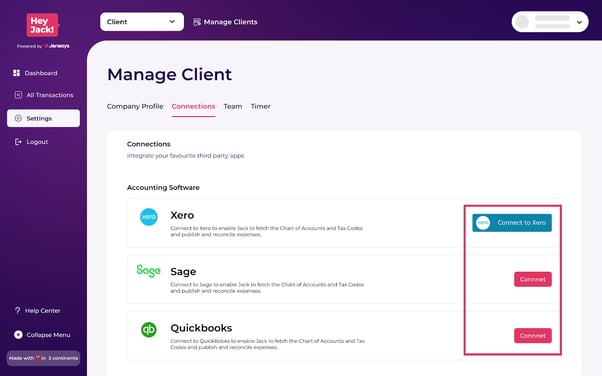
Task: Click the Quickbooks logo icon
Action: (149, 330)
